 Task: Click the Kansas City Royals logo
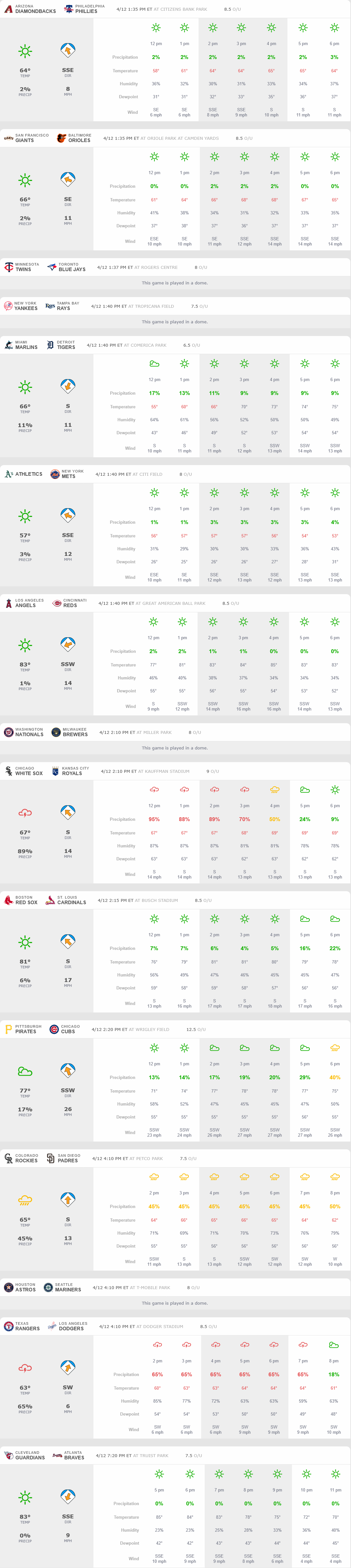click(x=55, y=771)
